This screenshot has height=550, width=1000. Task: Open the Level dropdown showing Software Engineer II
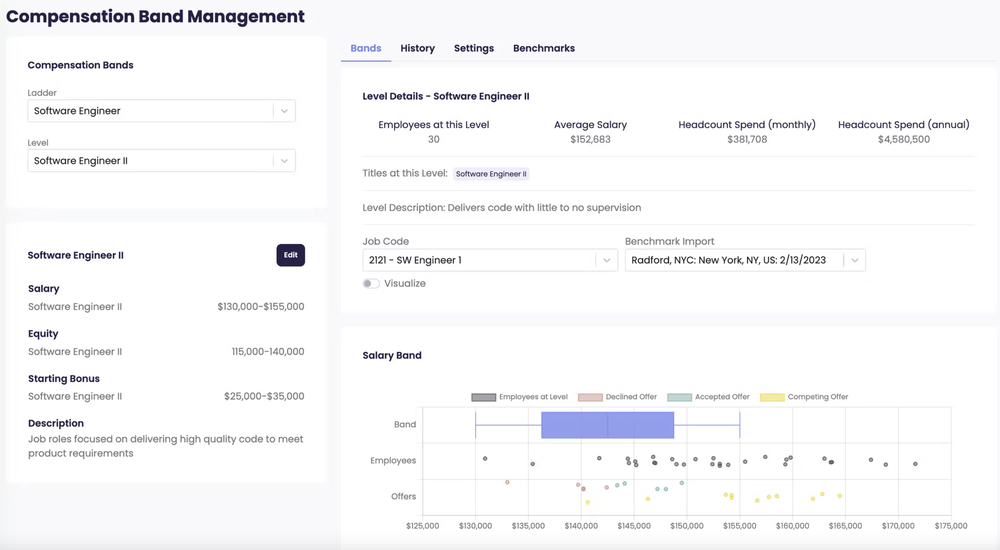161,161
